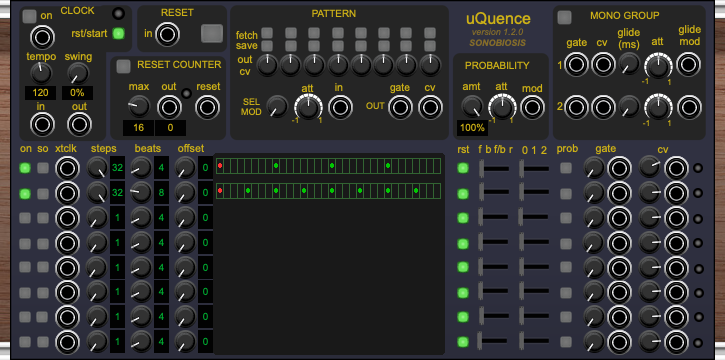Click mono group 1 glide knob
This screenshot has width=725, height=360.
tap(629, 63)
